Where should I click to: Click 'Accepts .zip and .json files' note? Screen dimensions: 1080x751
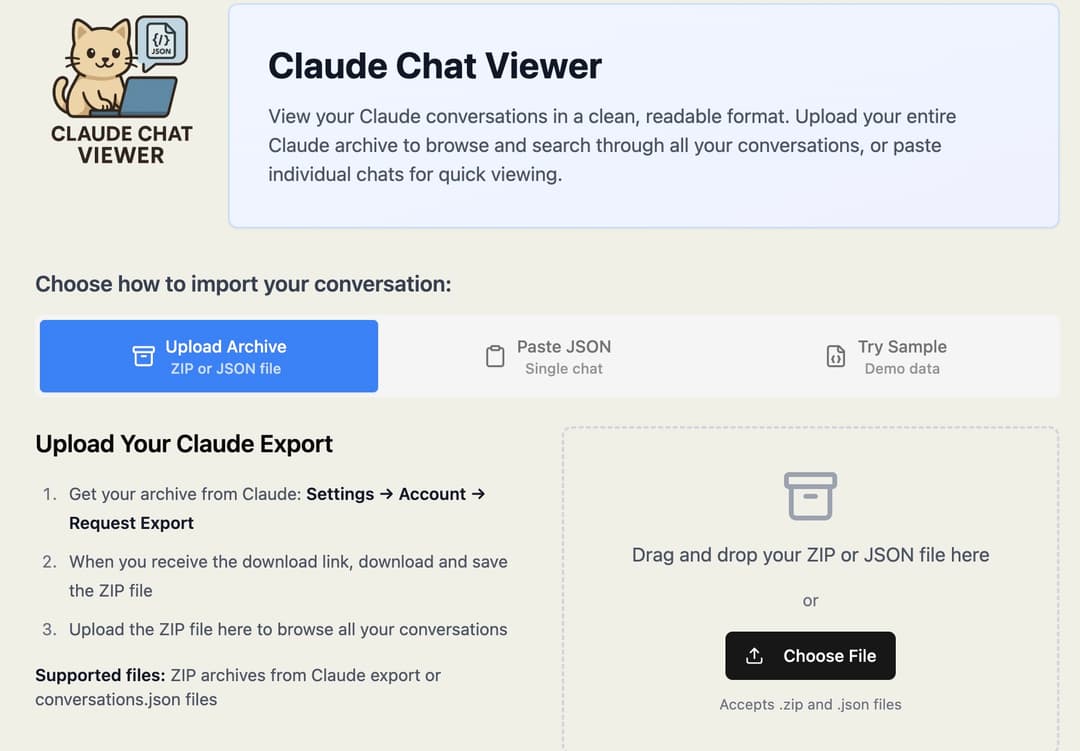[x=811, y=705]
